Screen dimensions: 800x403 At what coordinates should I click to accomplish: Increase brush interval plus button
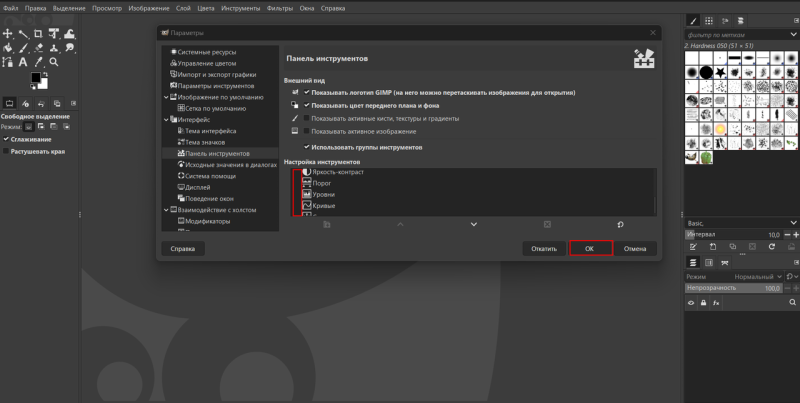[x=796, y=235]
